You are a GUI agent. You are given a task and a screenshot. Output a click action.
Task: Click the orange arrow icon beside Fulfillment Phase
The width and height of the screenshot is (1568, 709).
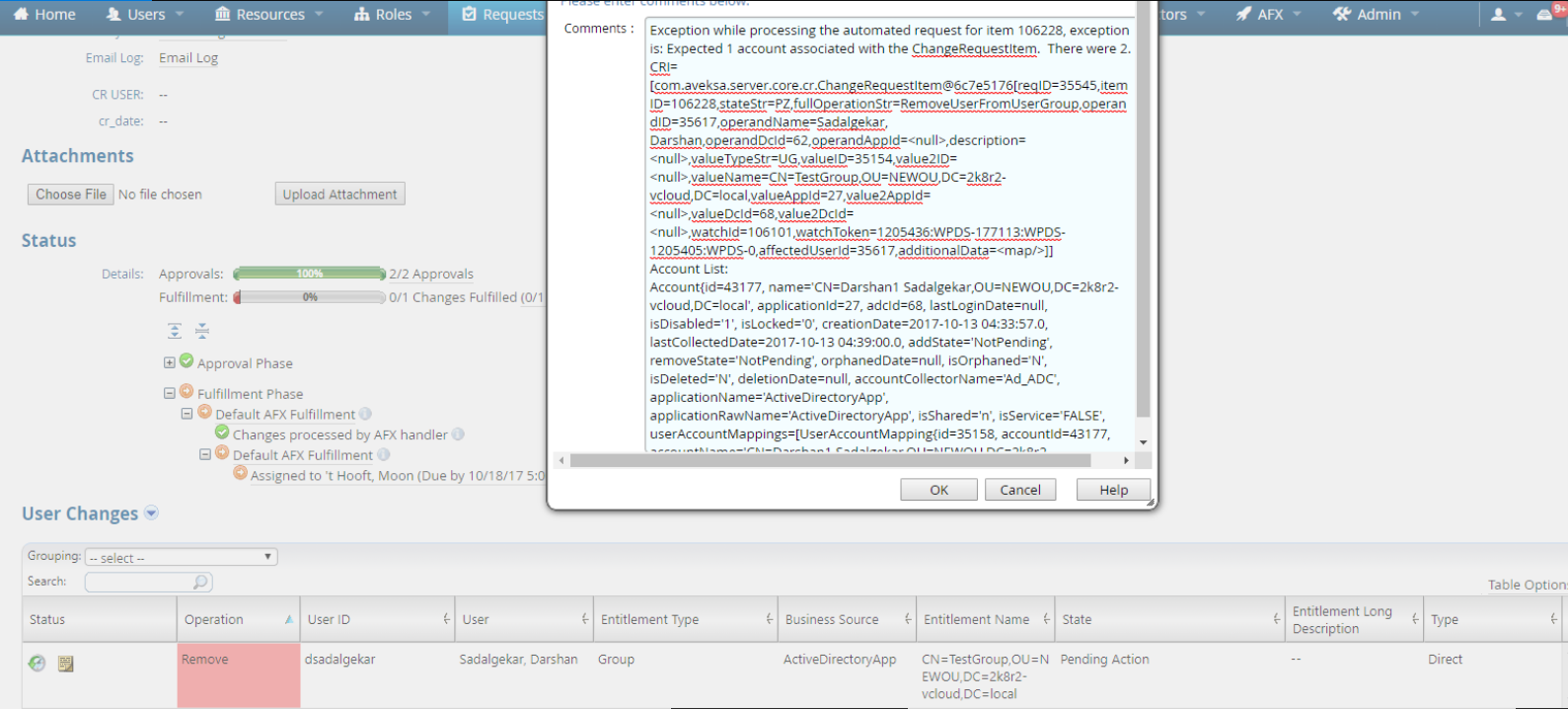tap(187, 392)
